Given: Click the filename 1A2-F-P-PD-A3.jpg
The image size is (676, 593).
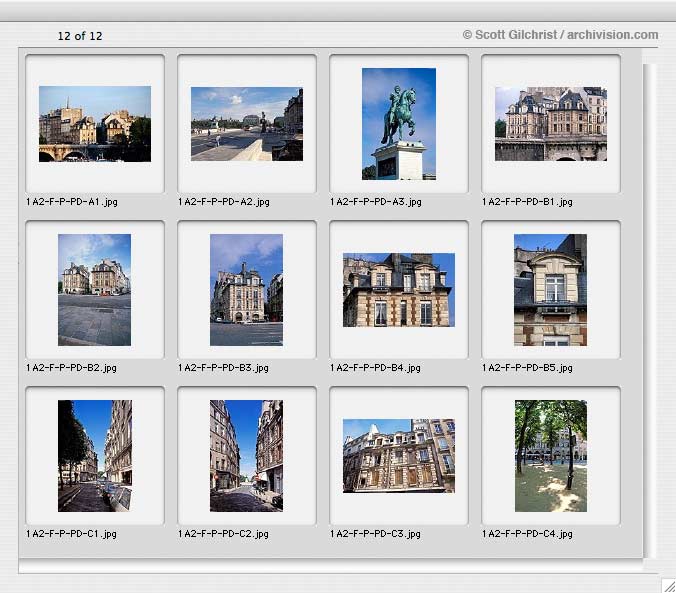Looking at the screenshot, I should tap(376, 202).
